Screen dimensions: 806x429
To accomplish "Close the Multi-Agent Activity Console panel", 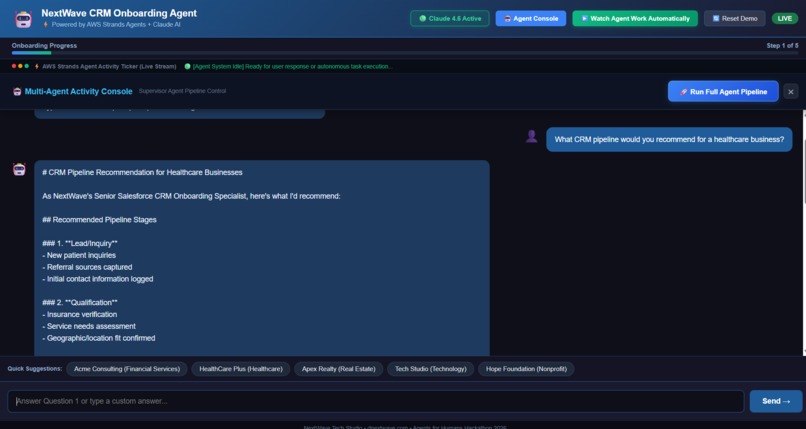I will point(791,91).
